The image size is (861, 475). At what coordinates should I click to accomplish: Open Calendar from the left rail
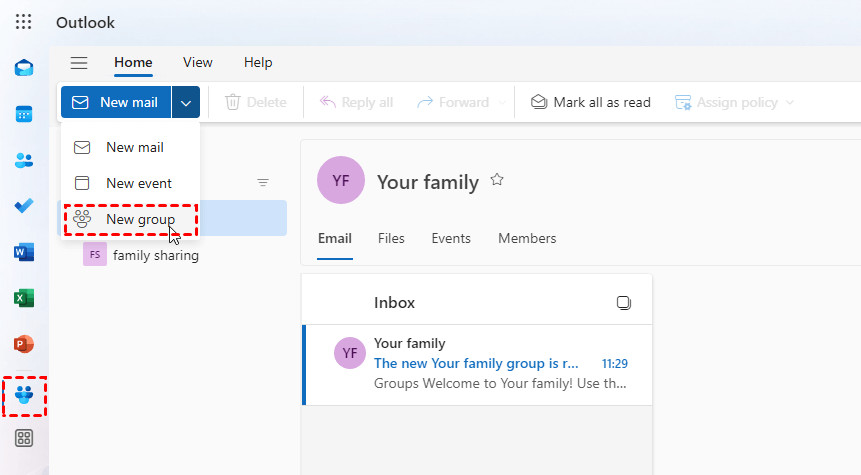[24, 114]
